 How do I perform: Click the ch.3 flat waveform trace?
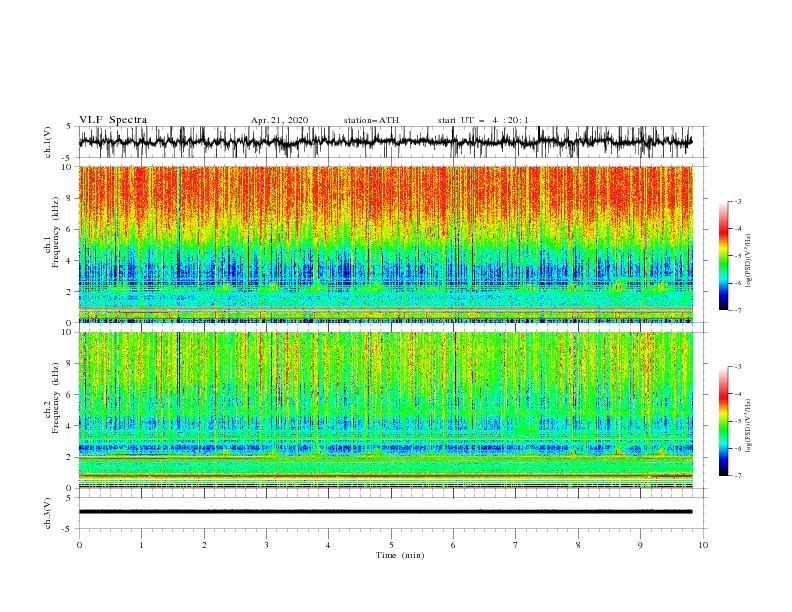tap(385, 512)
